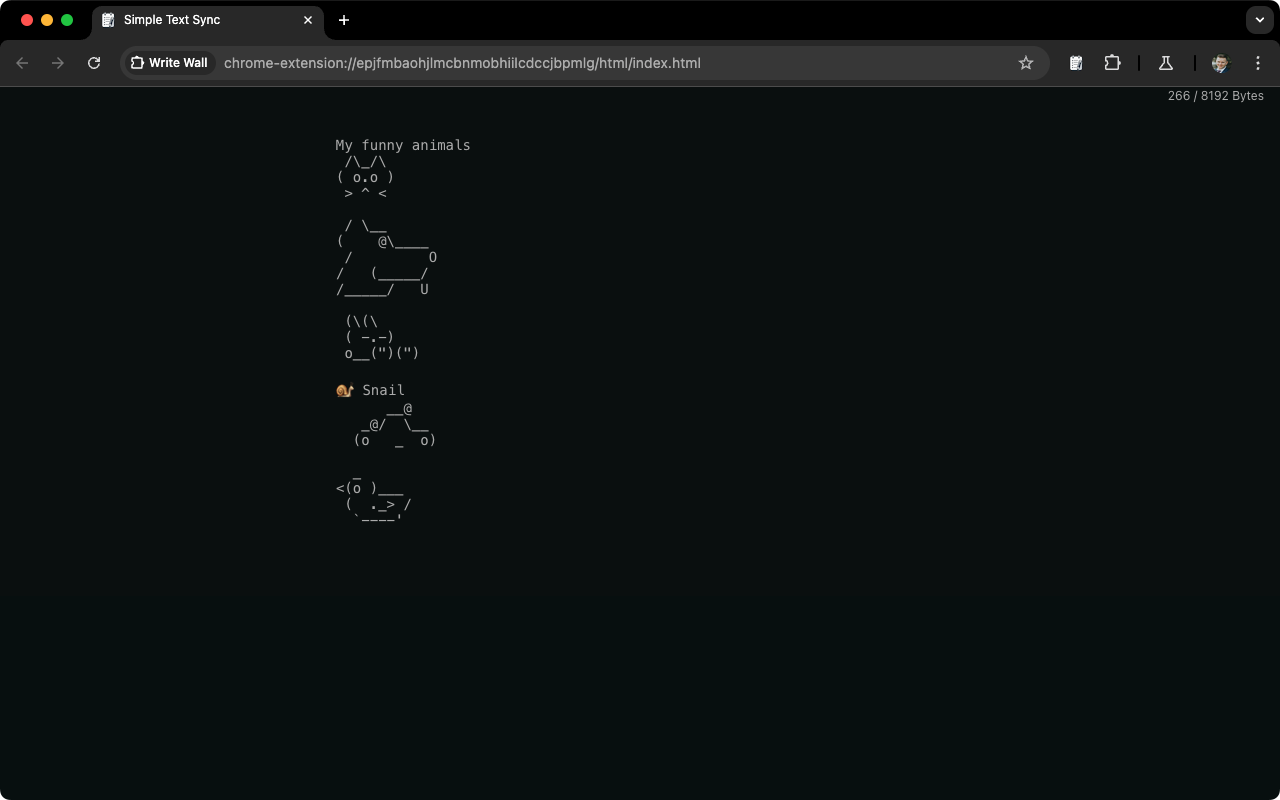
Task: Reload the current page
Action: point(94,63)
